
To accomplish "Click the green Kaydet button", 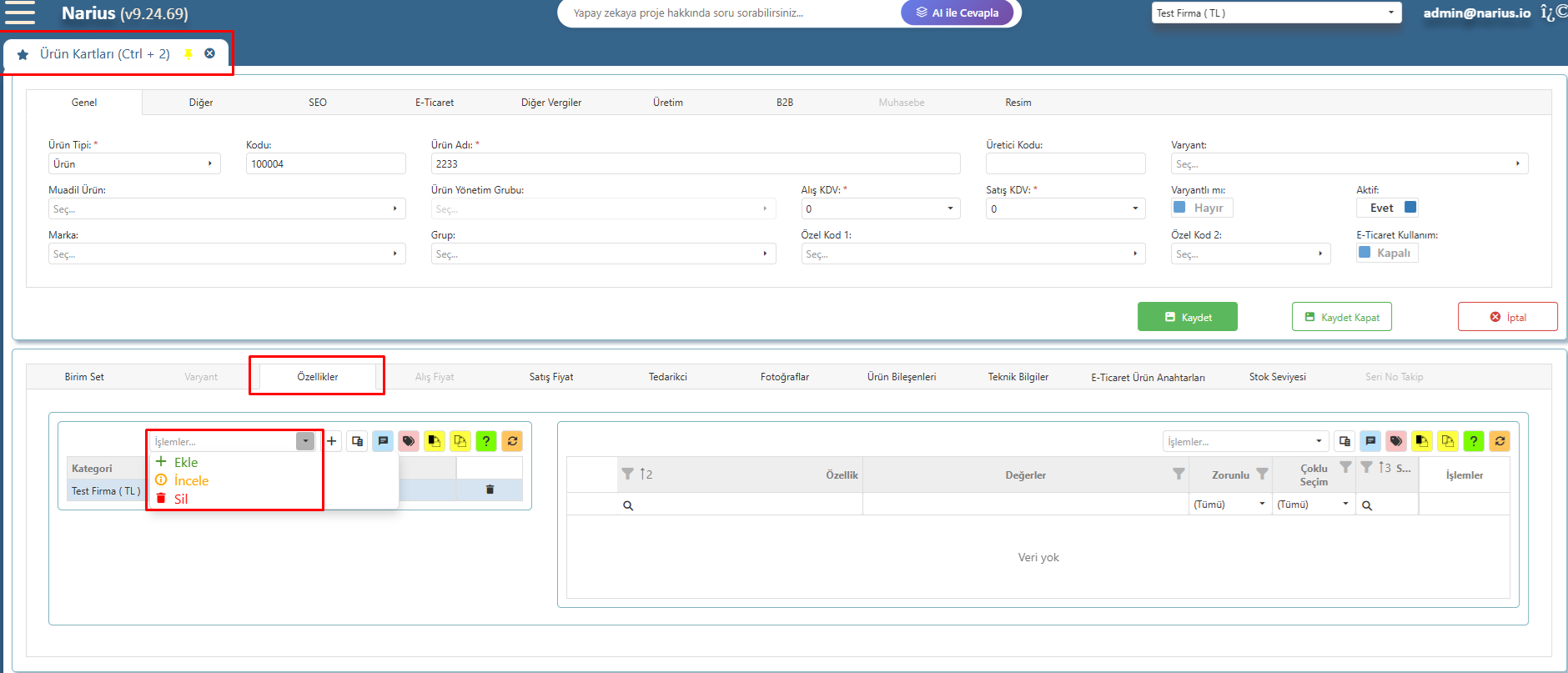I will coord(1188,317).
